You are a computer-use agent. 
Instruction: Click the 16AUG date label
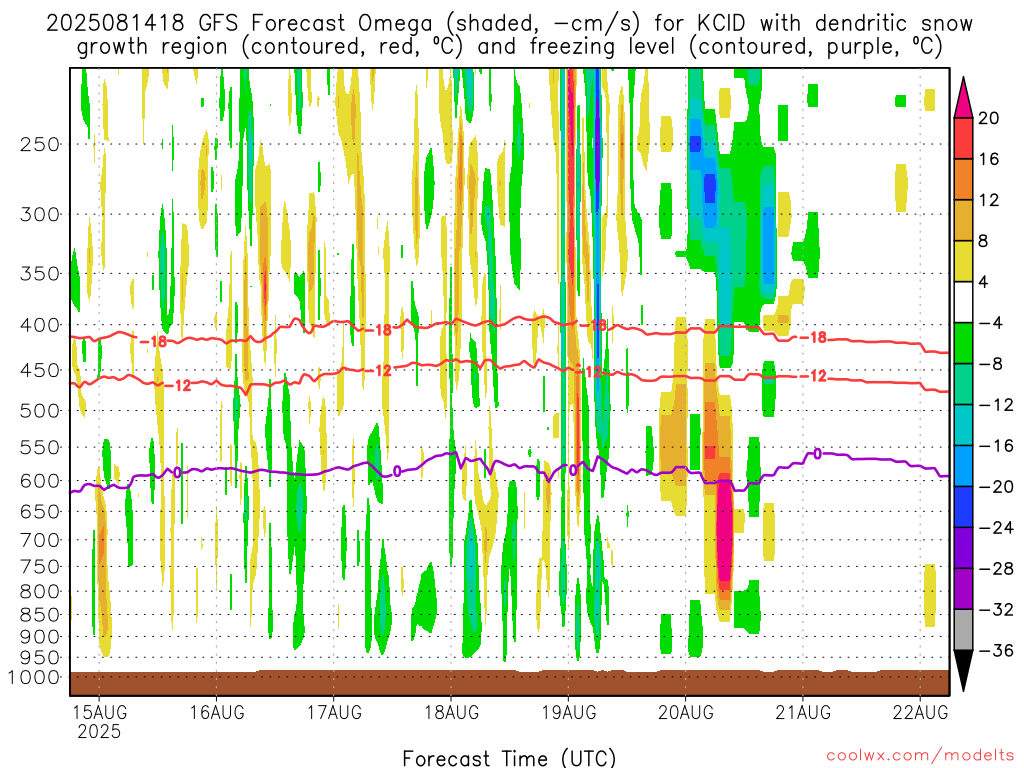coord(217,712)
